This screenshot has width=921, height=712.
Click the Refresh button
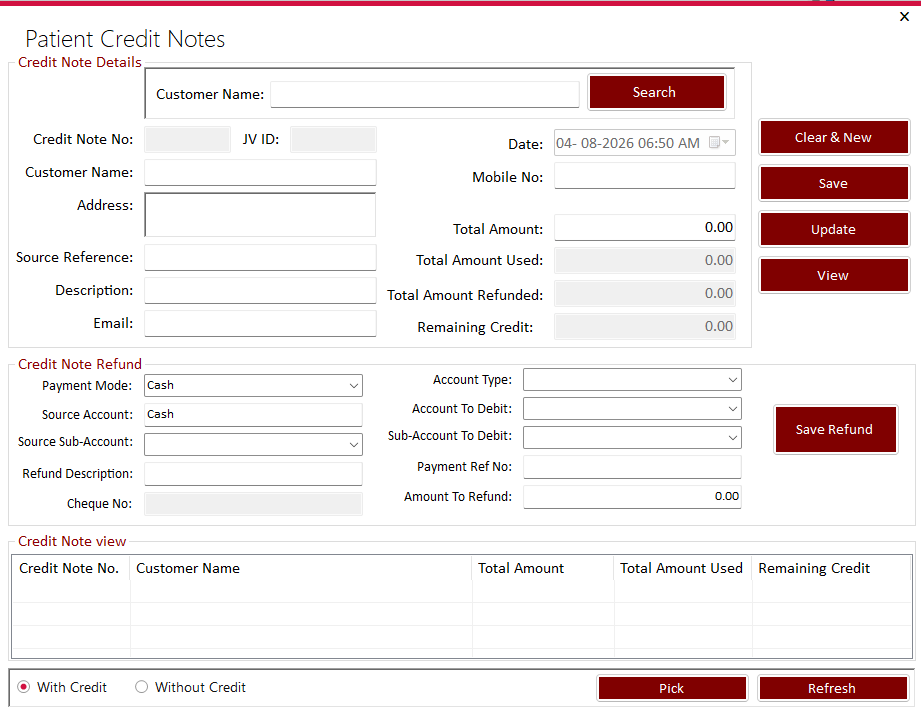click(x=833, y=688)
